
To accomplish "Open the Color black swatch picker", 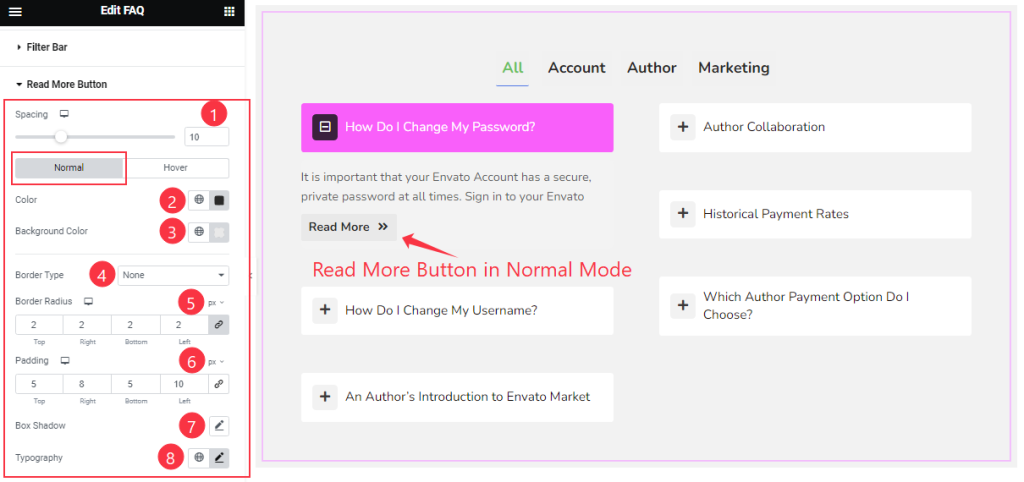I will pos(219,201).
